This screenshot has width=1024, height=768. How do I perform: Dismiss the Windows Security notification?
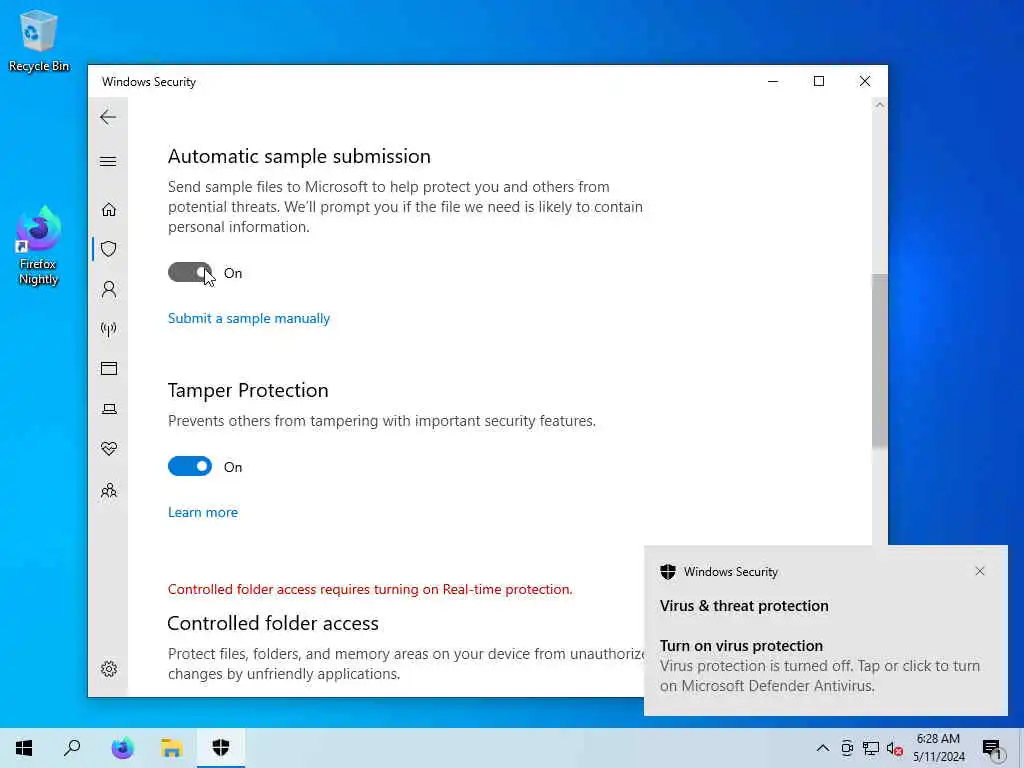tap(980, 571)
